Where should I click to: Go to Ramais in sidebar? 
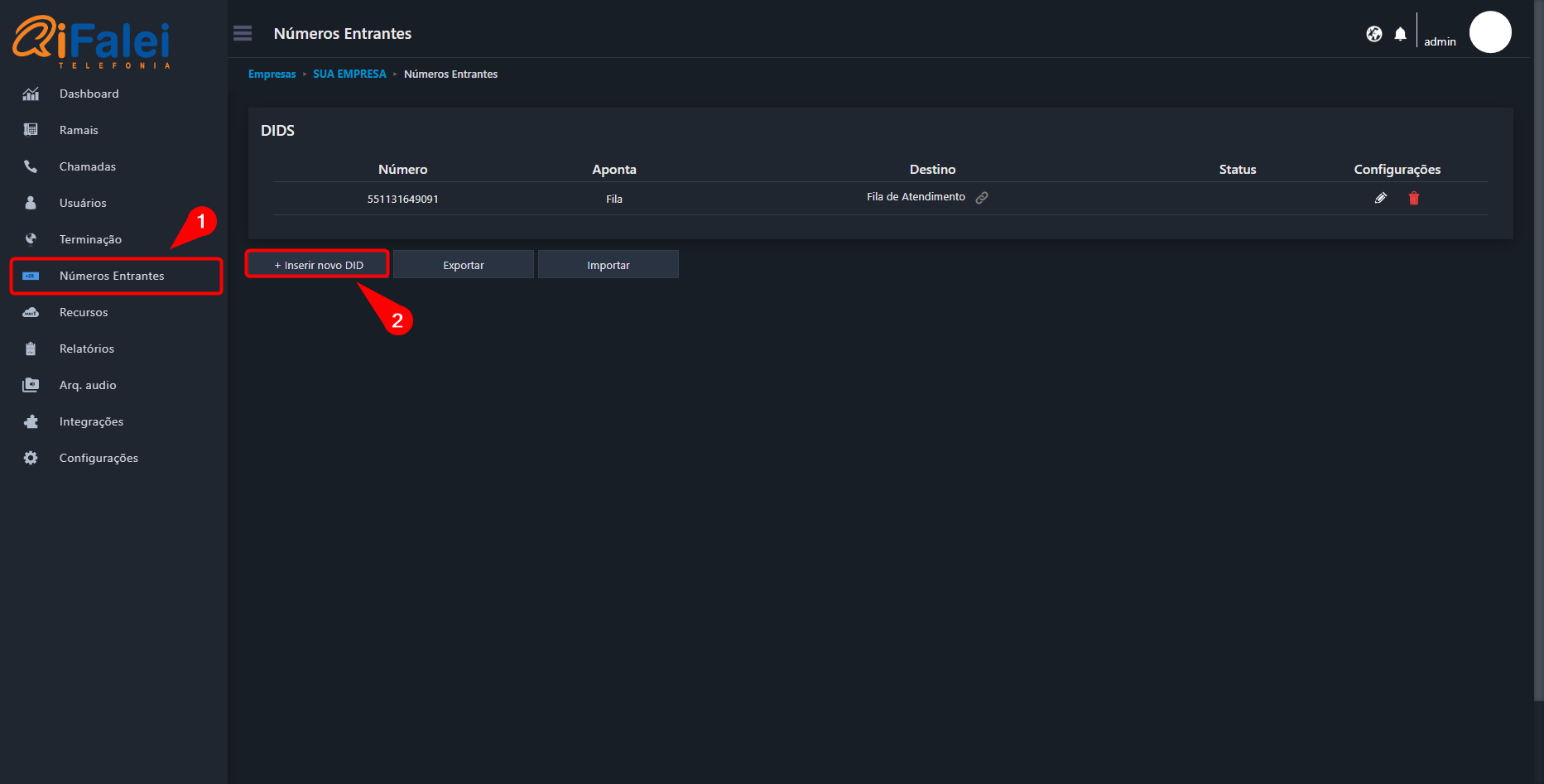[79, 130]
